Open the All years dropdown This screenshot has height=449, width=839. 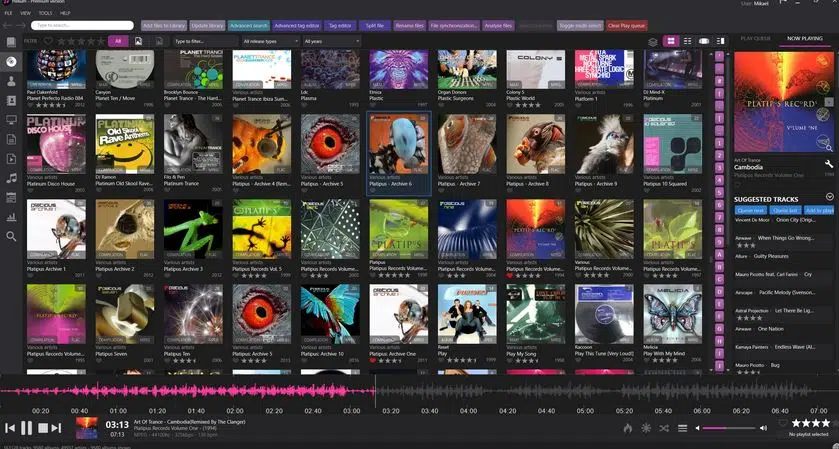click(332, 41)
